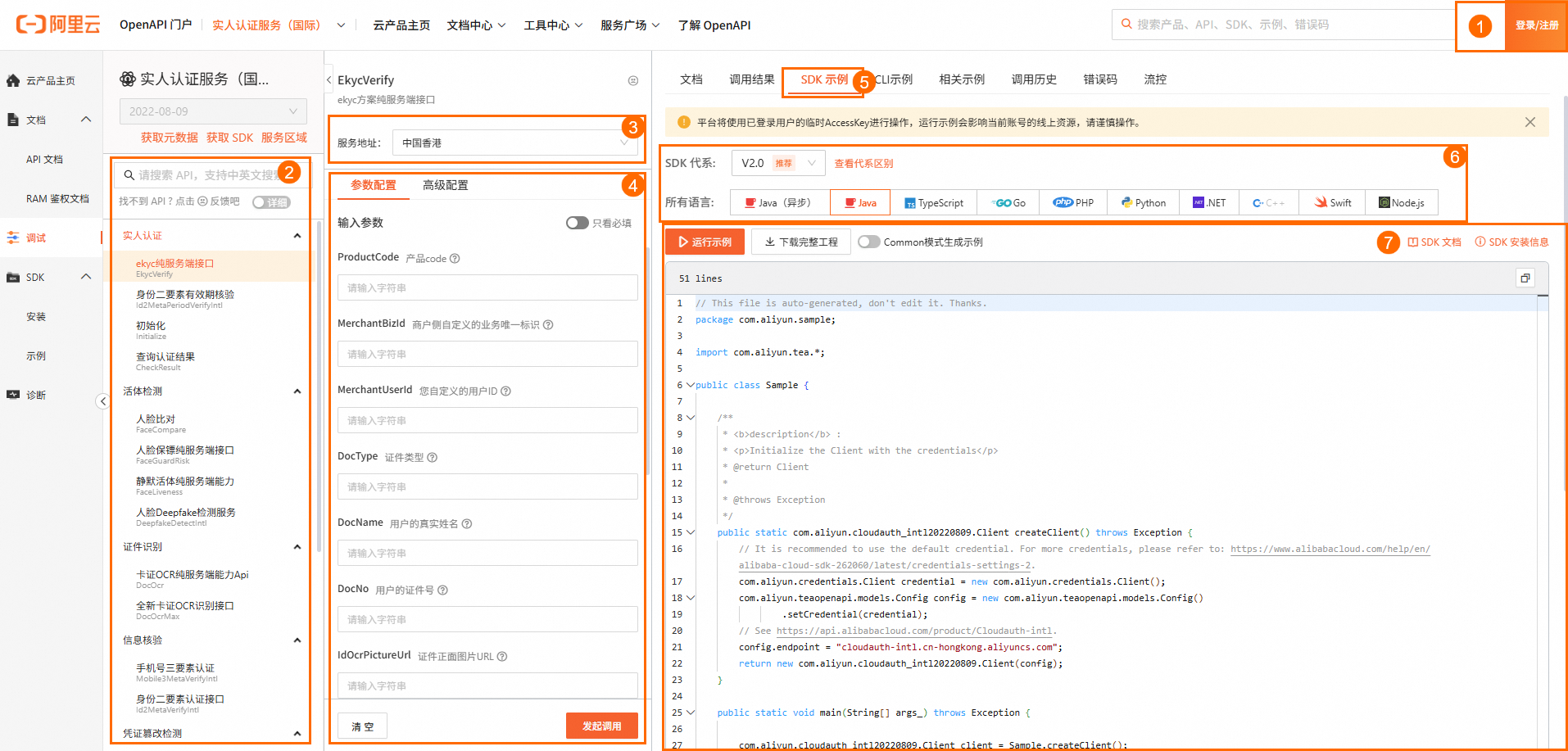Open the 查看代系区别 link

click(x=863, y=164)
